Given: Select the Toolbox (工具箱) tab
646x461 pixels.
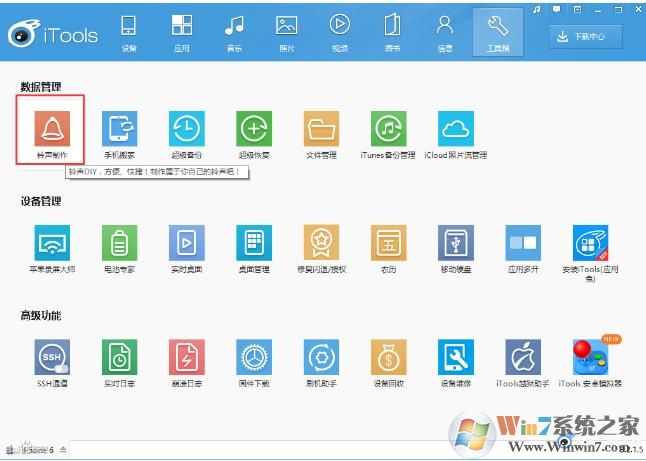Looking at the screenshot, I should click(x=498, y=32).
